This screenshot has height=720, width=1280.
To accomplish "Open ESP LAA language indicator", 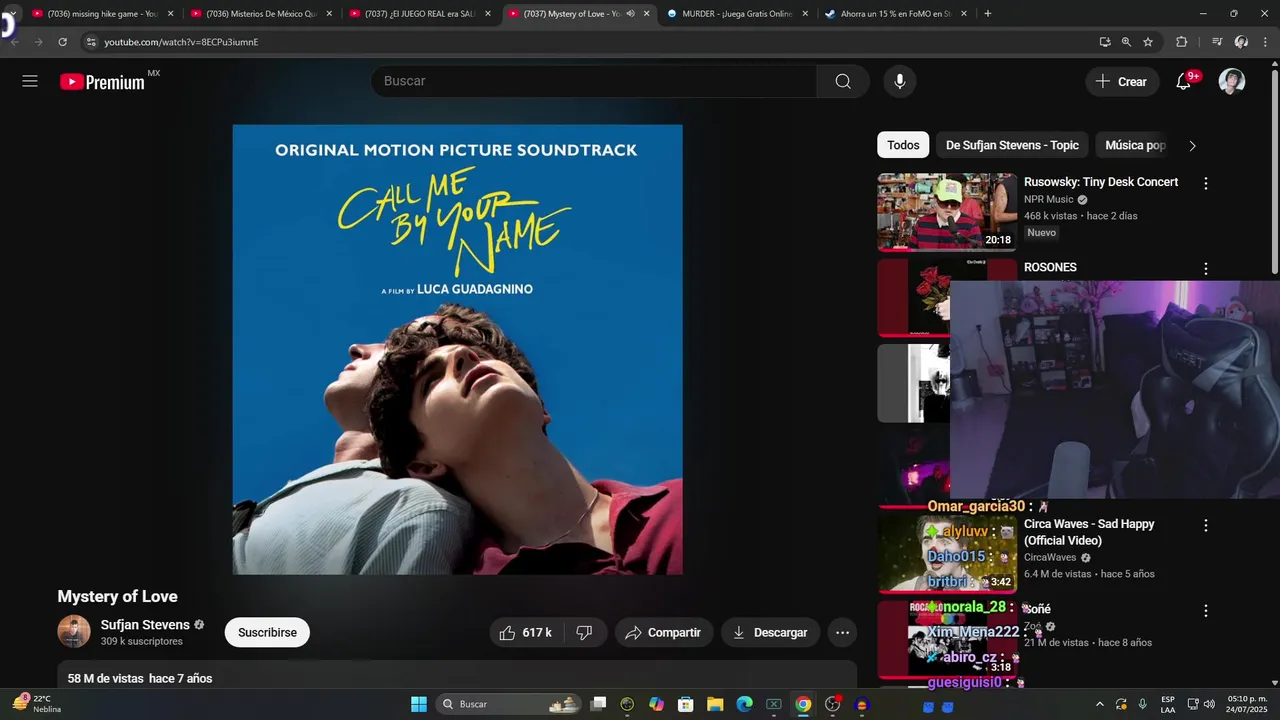I will [1168, 704].
